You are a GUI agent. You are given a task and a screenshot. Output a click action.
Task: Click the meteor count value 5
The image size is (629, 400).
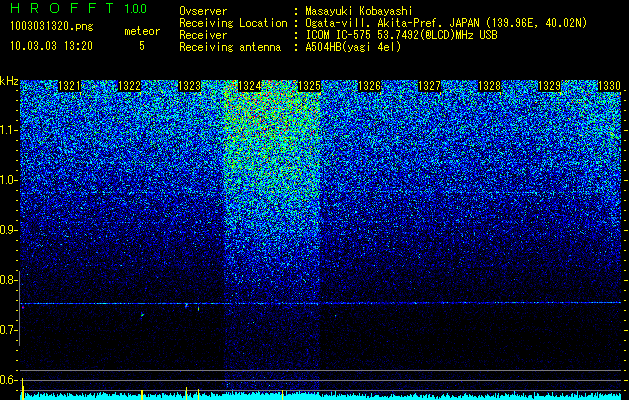click(x=142, y=46)
